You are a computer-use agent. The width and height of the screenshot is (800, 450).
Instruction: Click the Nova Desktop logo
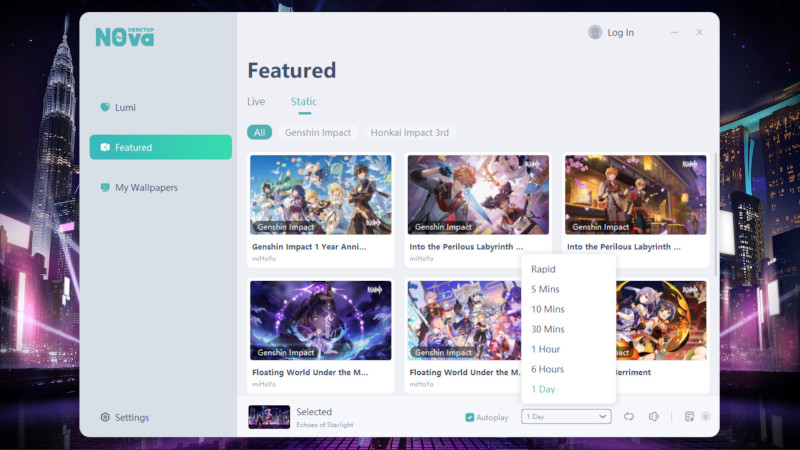tap(124, 37)
